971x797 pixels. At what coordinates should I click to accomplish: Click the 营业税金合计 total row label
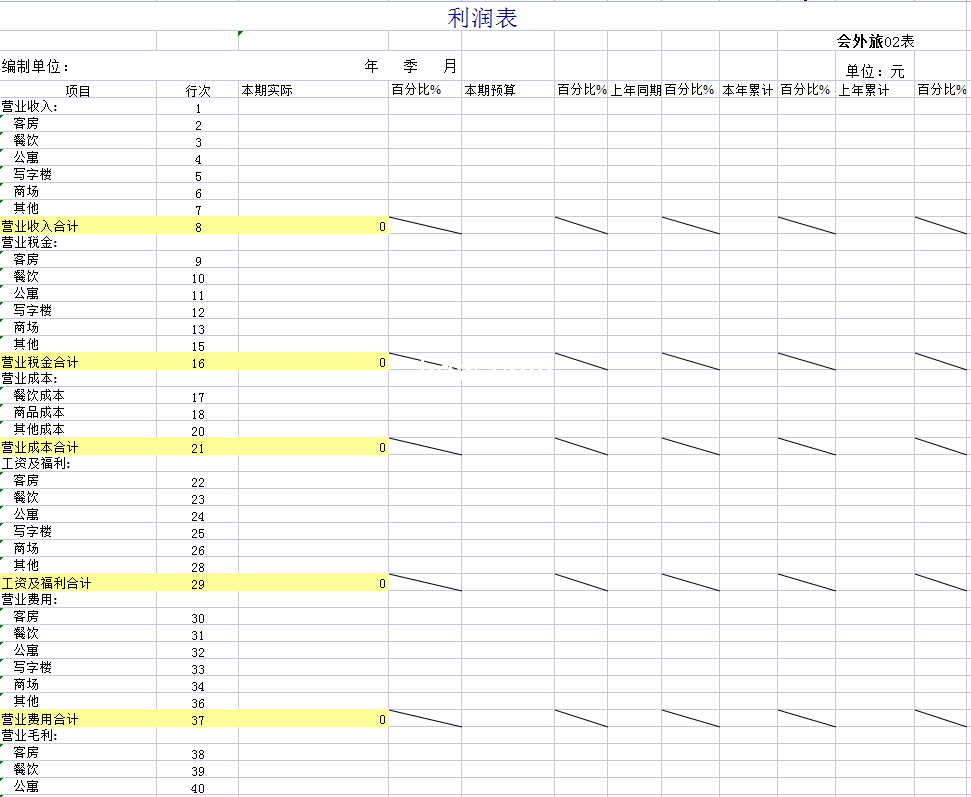40,362
